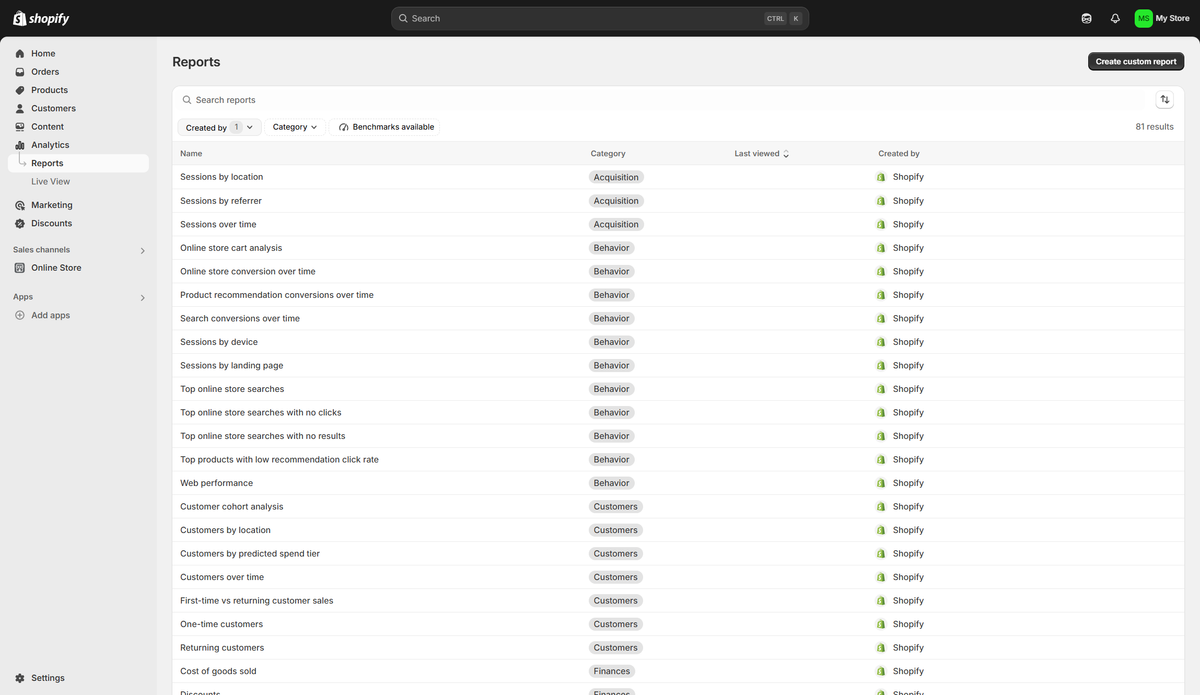Click the Category column header
Screen dimensions: 1200x695
(x=608, y=154)
